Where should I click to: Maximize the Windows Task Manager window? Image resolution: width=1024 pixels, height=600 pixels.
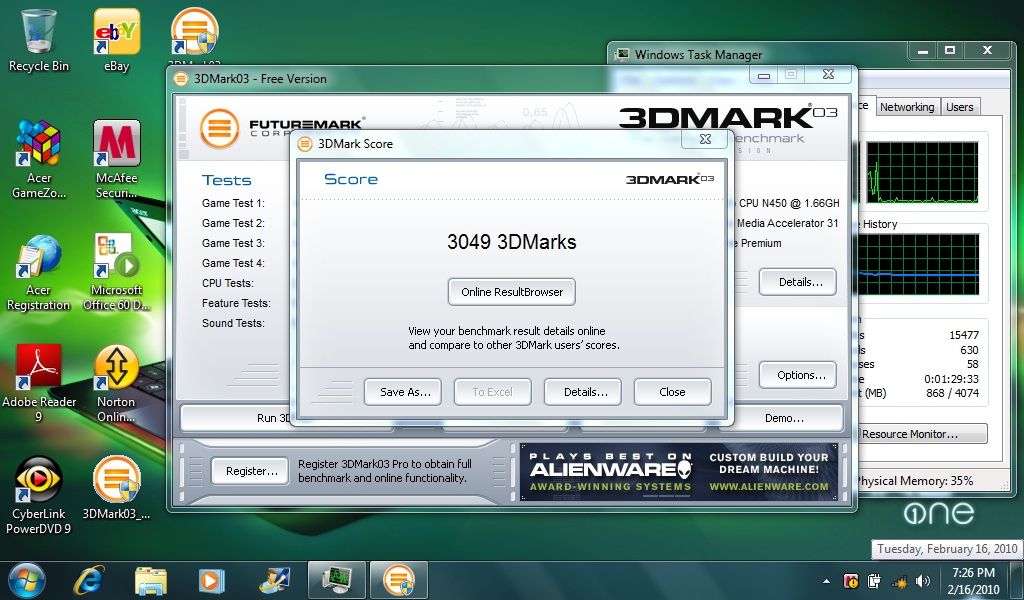(950, 50)
